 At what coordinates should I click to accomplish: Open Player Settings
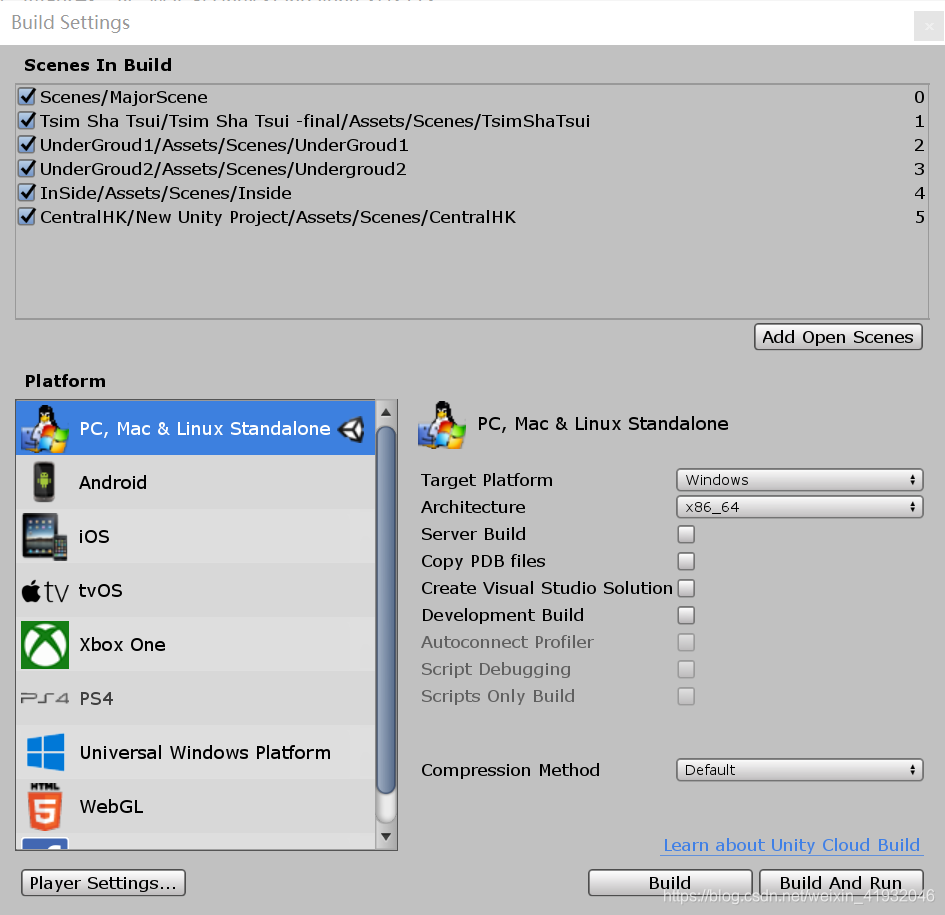click(x=103, y=883)
